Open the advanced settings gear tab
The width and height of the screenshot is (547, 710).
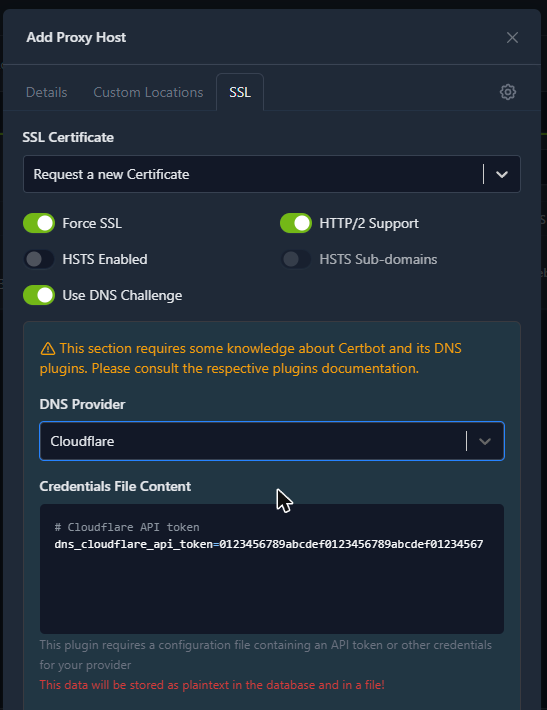pyautogui.click(x=508, y=92)
